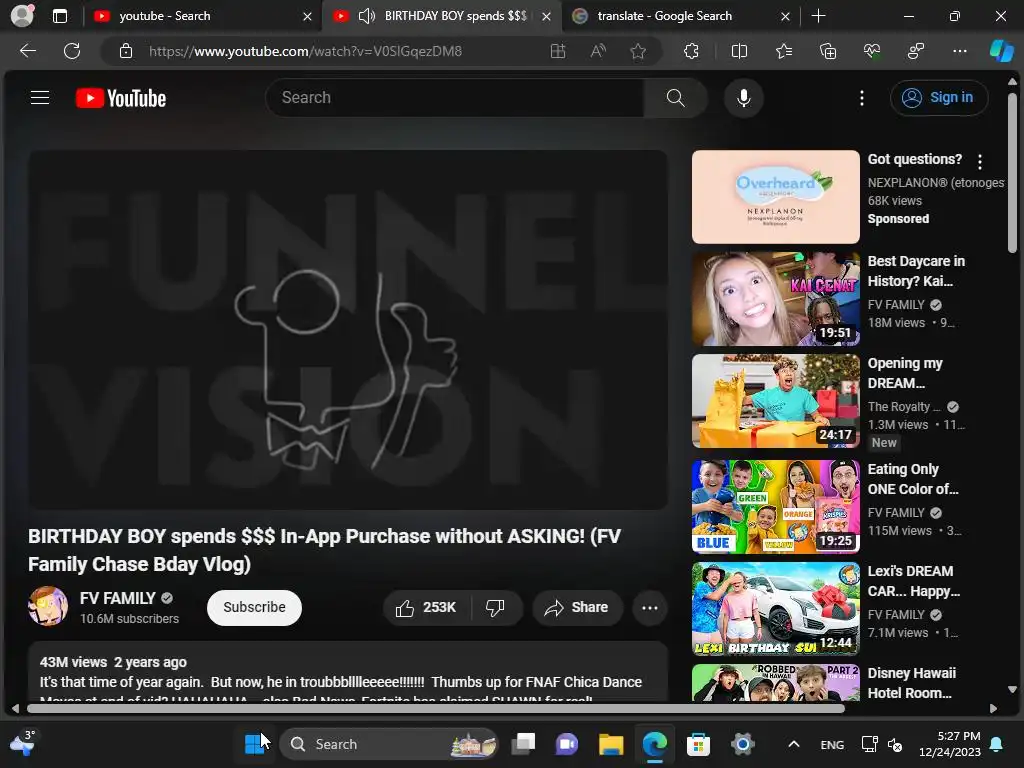Open Eating Only ONE Color video thumbnail
Screen dimensions: 1024x768
point(775,507)
